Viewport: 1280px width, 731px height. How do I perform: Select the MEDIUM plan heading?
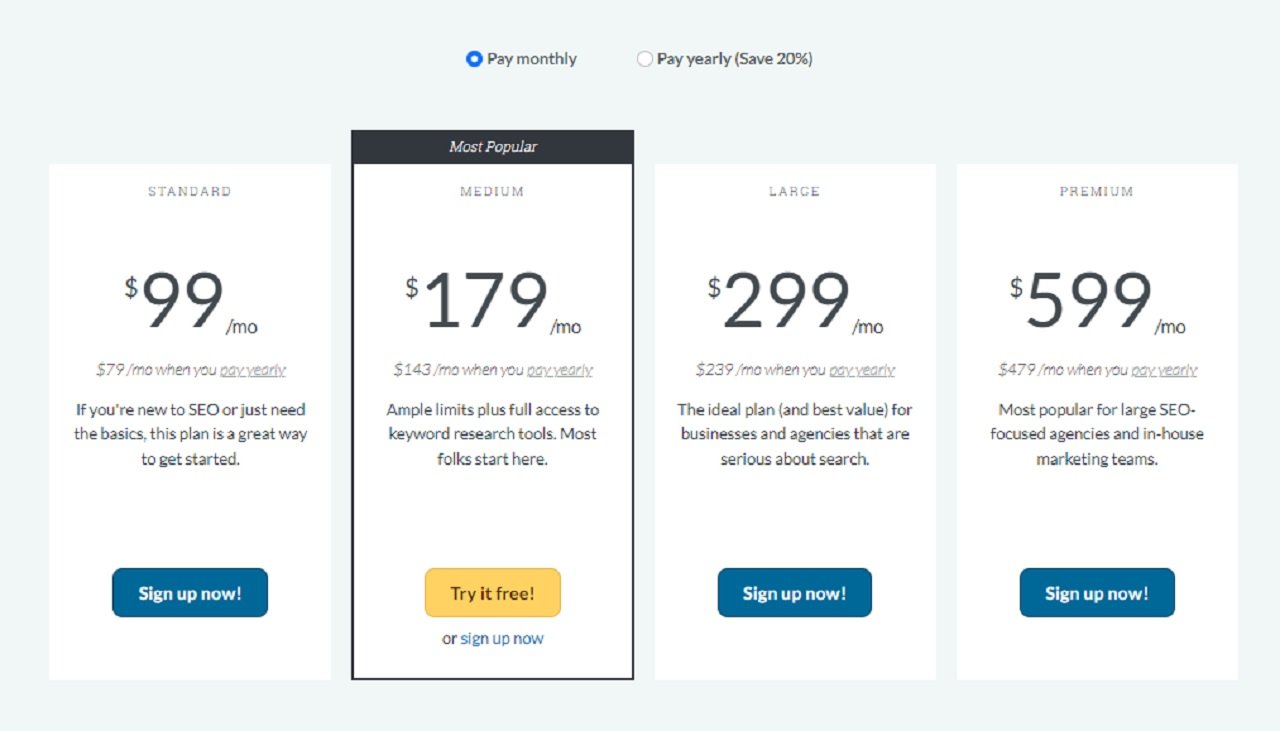[492, 191]
